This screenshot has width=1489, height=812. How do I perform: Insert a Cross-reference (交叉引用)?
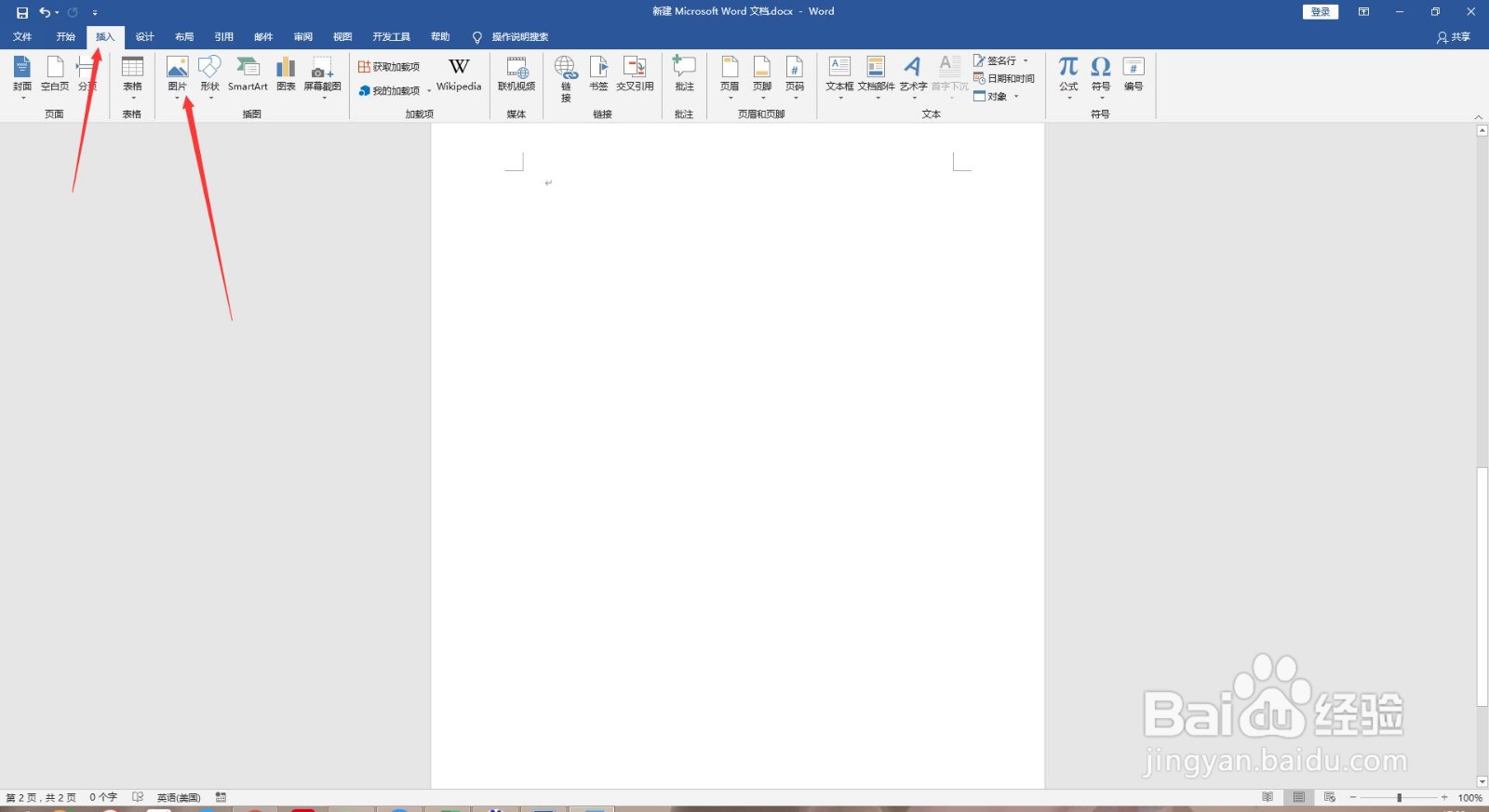point(635,74)
